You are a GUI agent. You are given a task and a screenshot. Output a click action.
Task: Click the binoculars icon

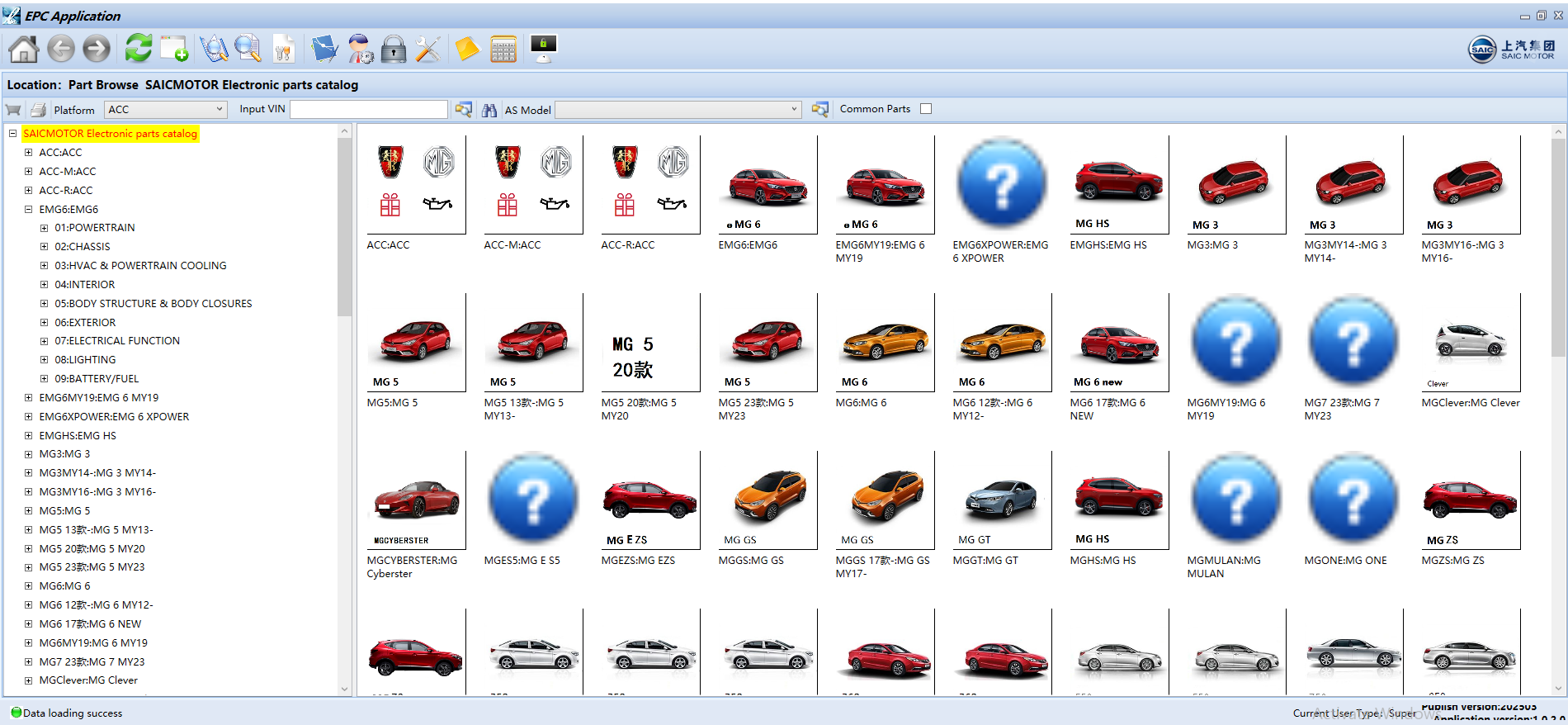489,109
